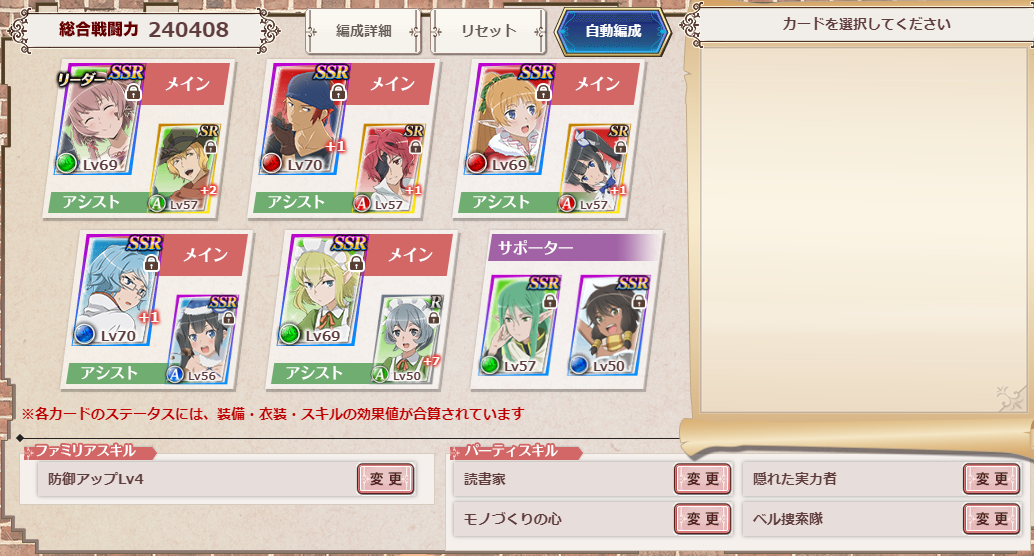Viewport: 1034px width, 556px height.
Task: Change the ベル捜索隊 party skill
Action: [x=991, y=519]
